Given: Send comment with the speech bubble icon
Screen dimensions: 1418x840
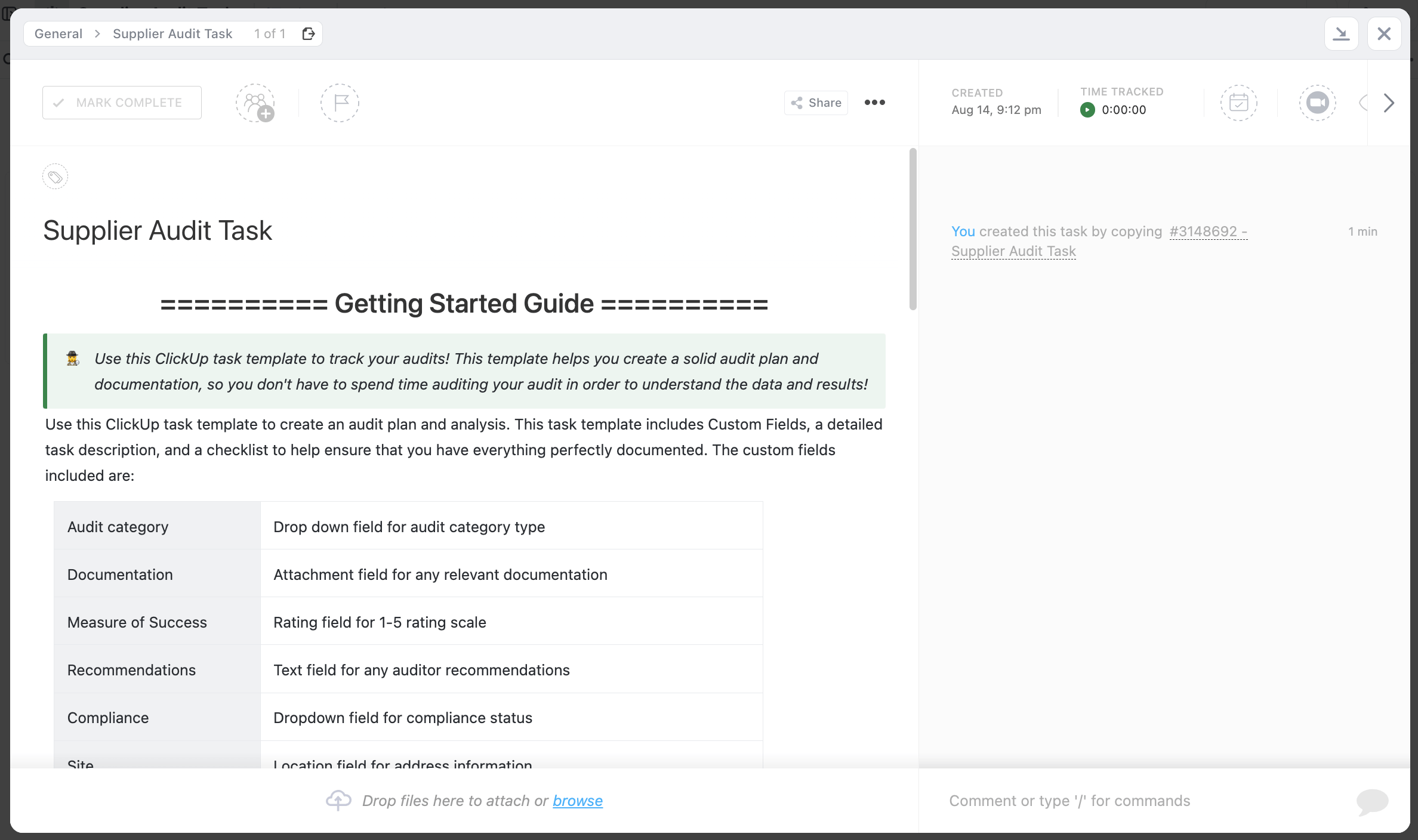Looking at the screenshot, I should pyautogui.click(x=1371, y=801).
